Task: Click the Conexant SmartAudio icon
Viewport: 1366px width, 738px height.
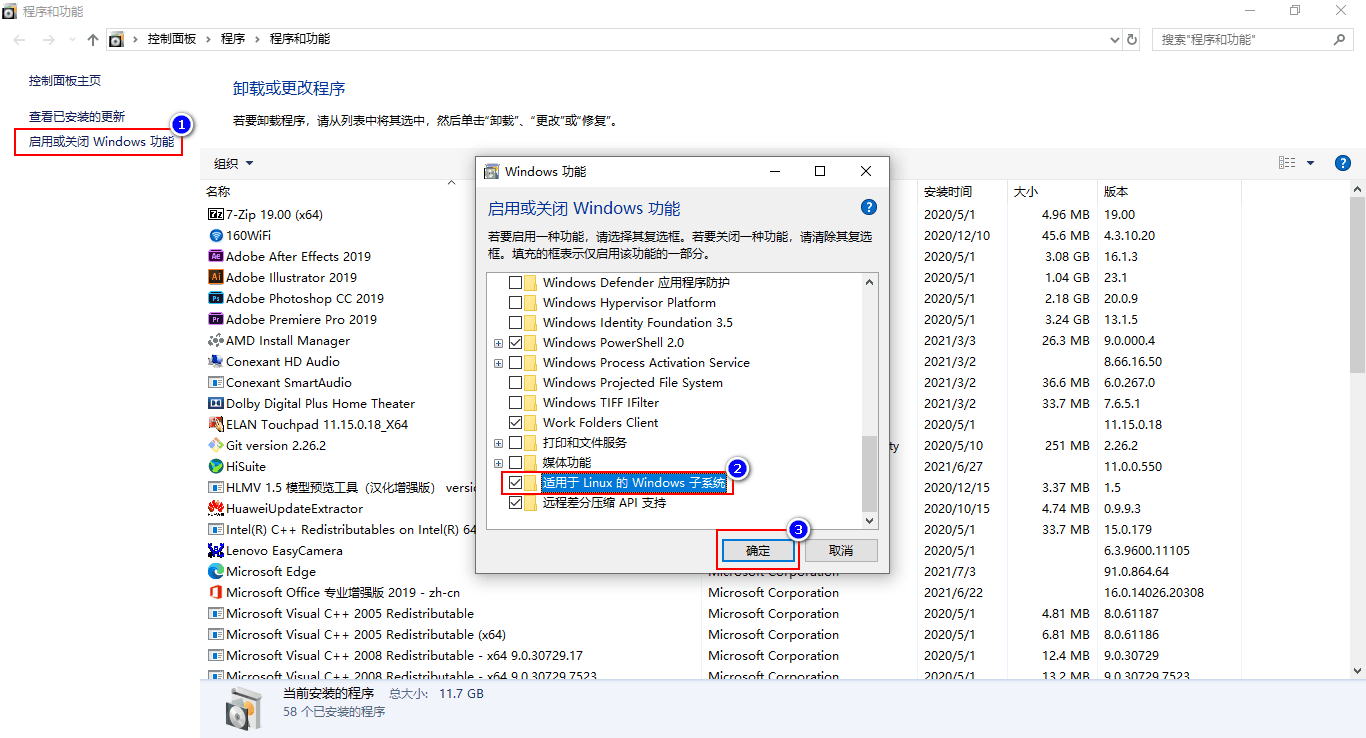Action: pyautogui.click(x=215, y=382)
